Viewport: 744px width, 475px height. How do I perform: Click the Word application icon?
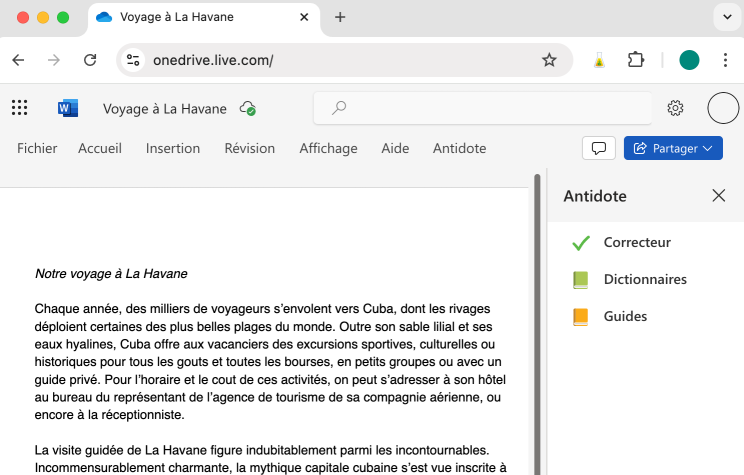[x=68, y=108]
